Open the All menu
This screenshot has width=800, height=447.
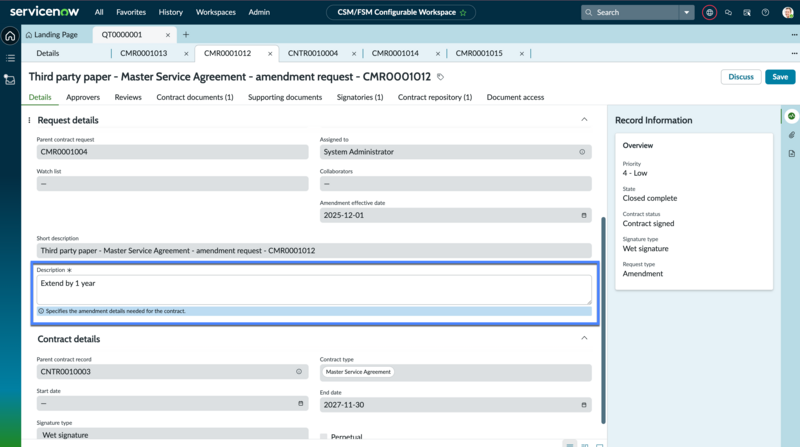pyautogui.click(x=99, y=12)
